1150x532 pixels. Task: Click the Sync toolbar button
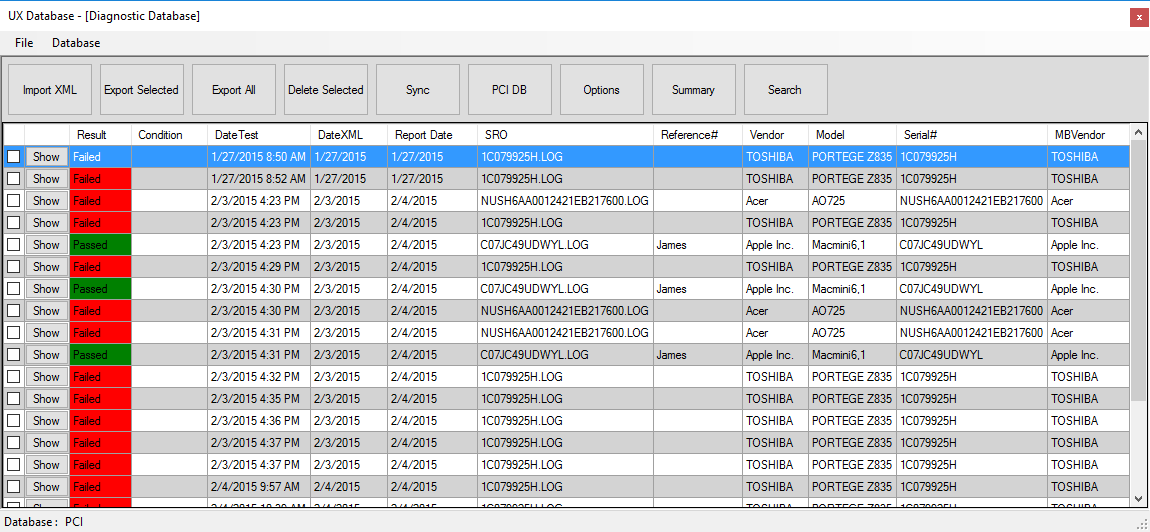tap(418, 90)
